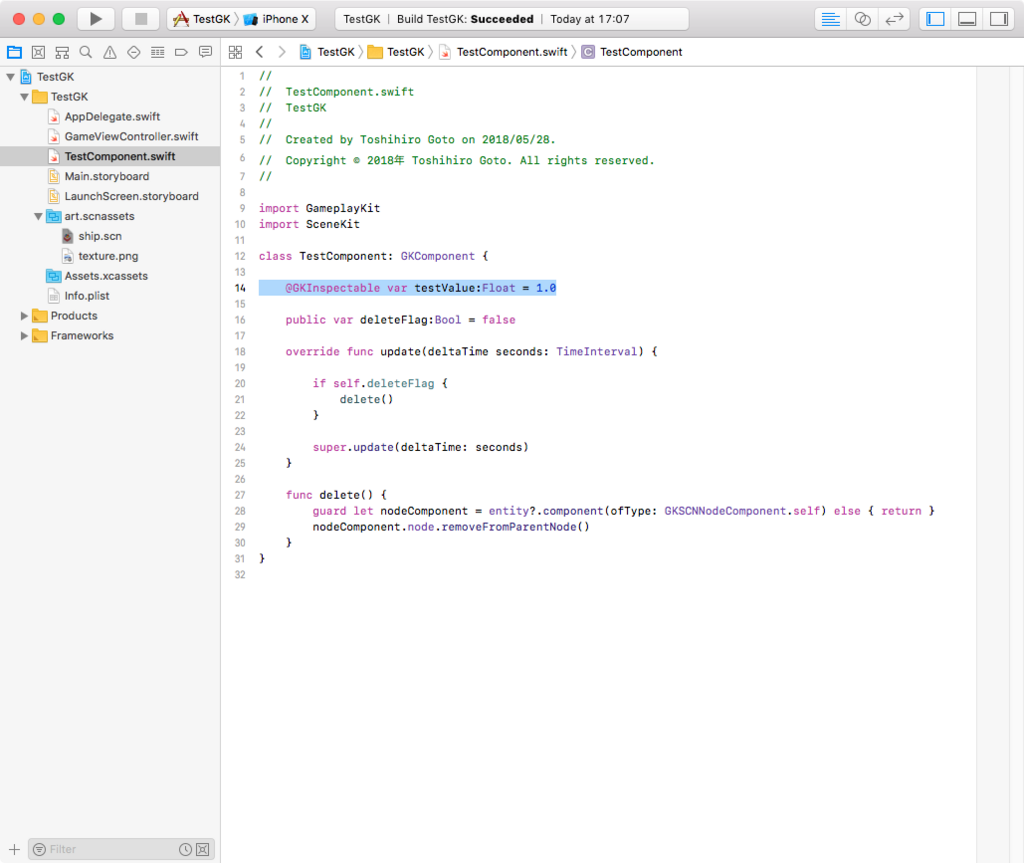Image resolution: width=1024 pixels, height=863 pixels.
Task: Open Info.plist file
Action: coord(110,296)
